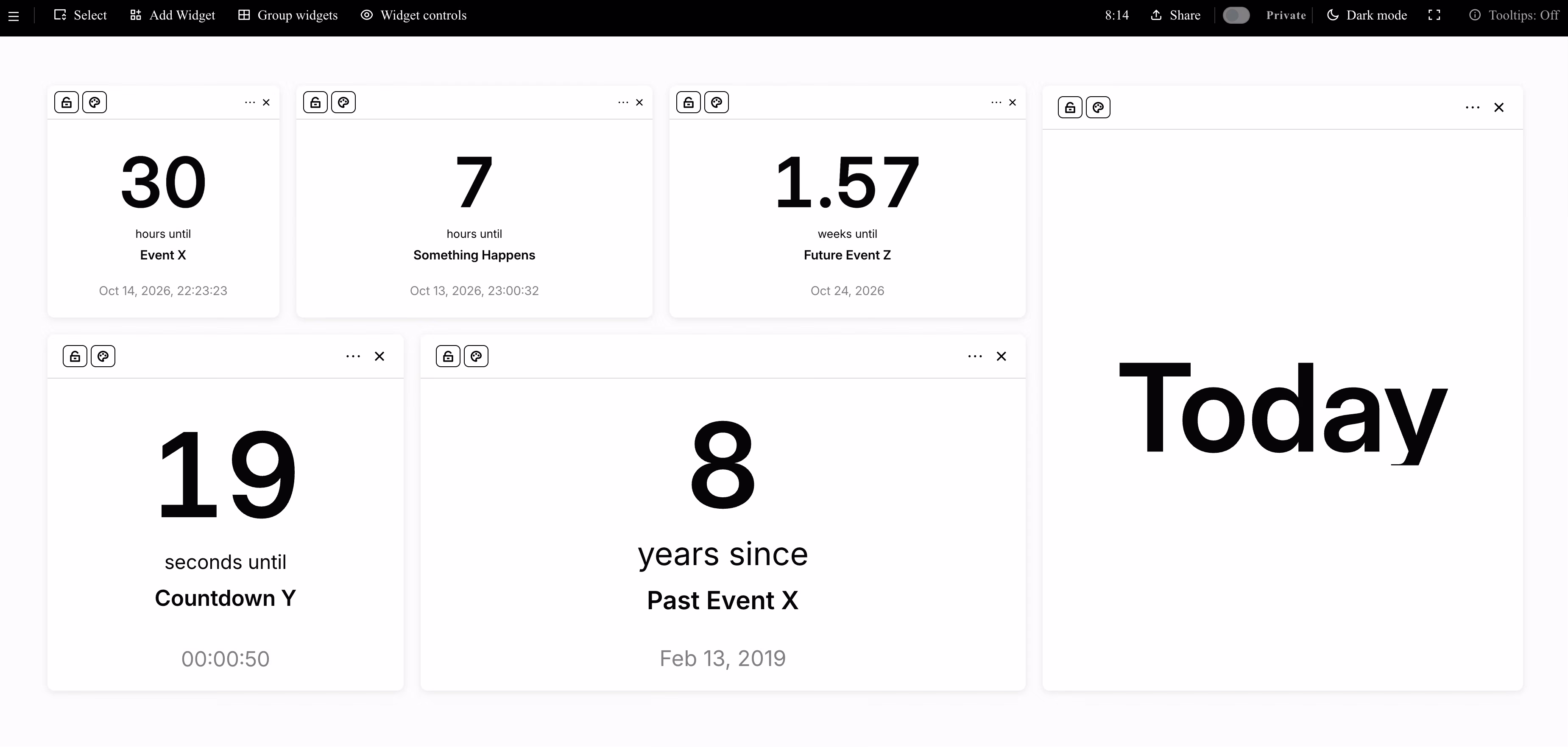Lock the Today widget
This screenshot has width=1568, height=747.
pos(1070,107)
